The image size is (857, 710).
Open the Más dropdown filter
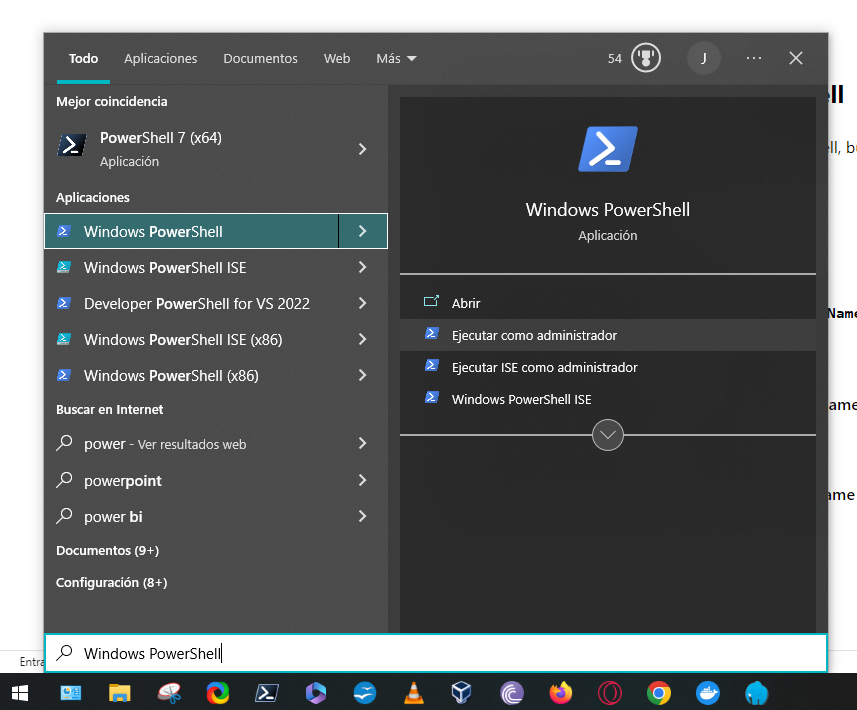(x=396, y=58)
